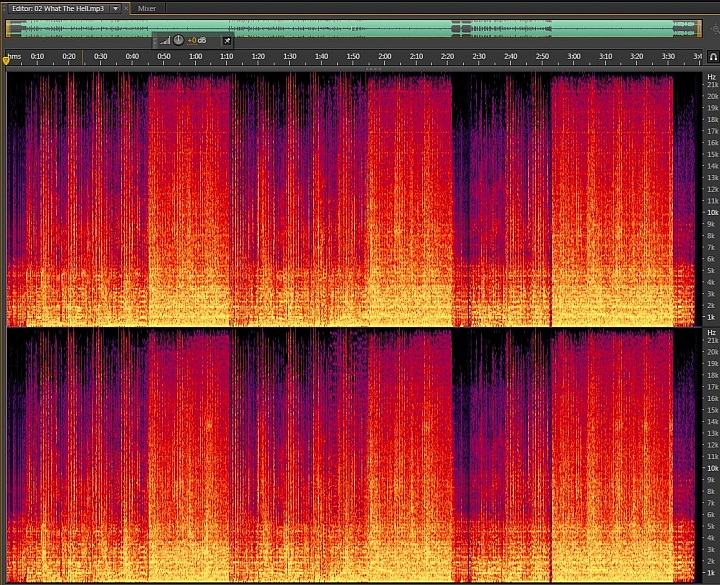Click the yellow playhead marker at start

click(6, 60)
